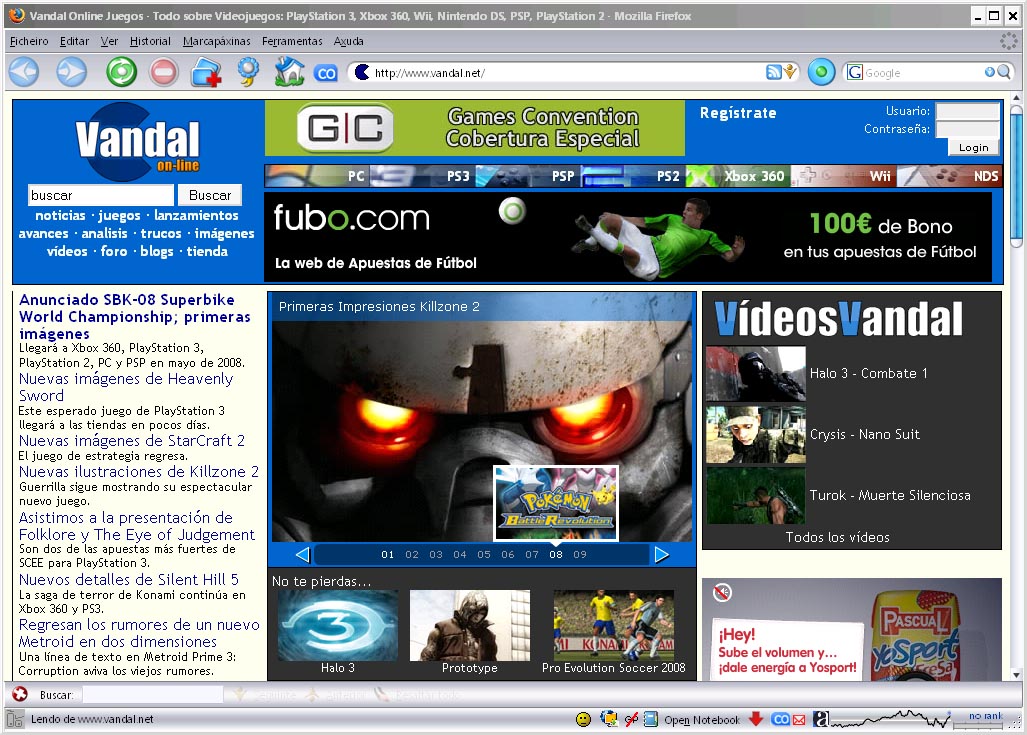Click the Regístrate link
This screenshot has height=735, width=1027.
(738, 113)
